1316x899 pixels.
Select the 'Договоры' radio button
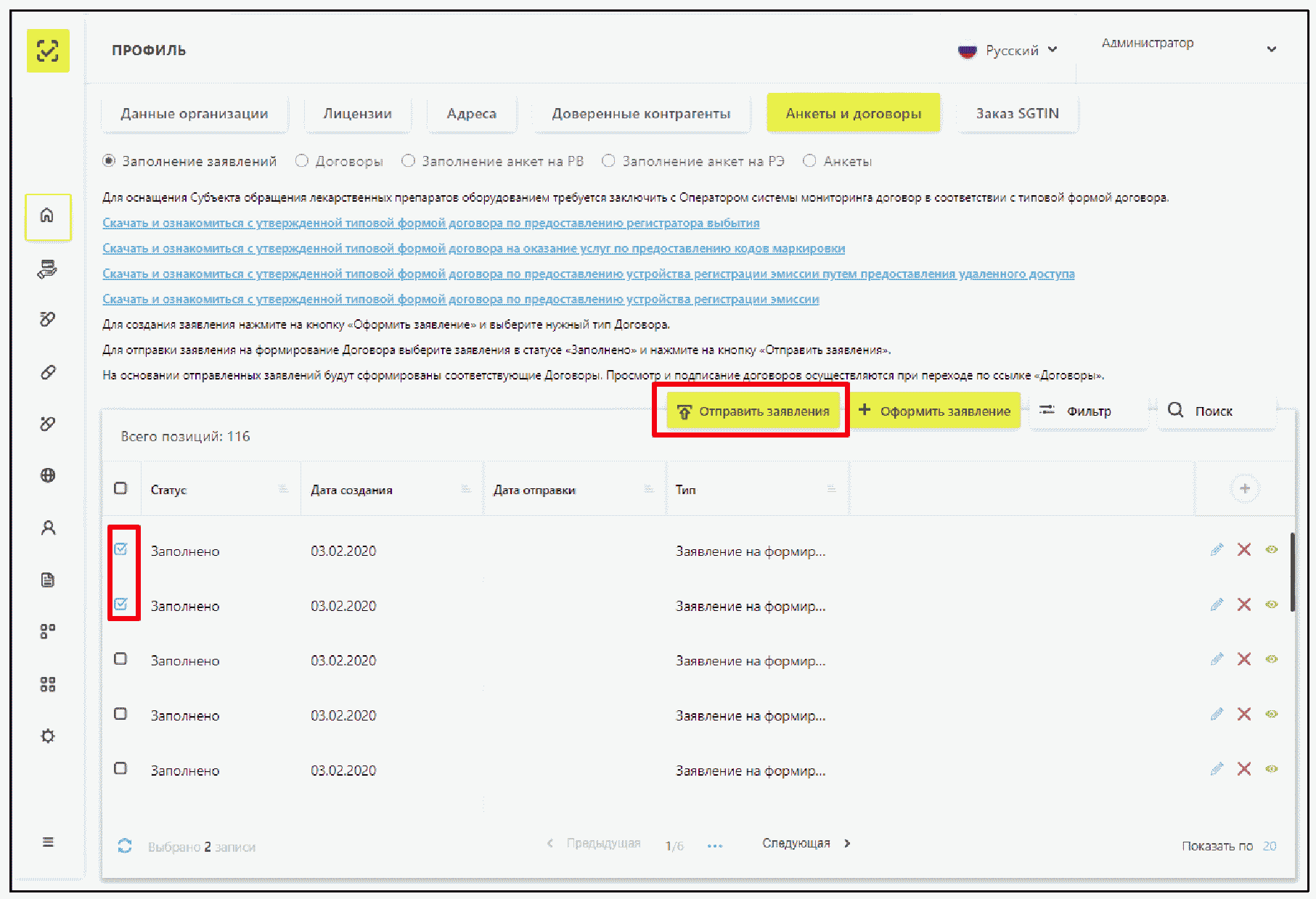(302, 161)
